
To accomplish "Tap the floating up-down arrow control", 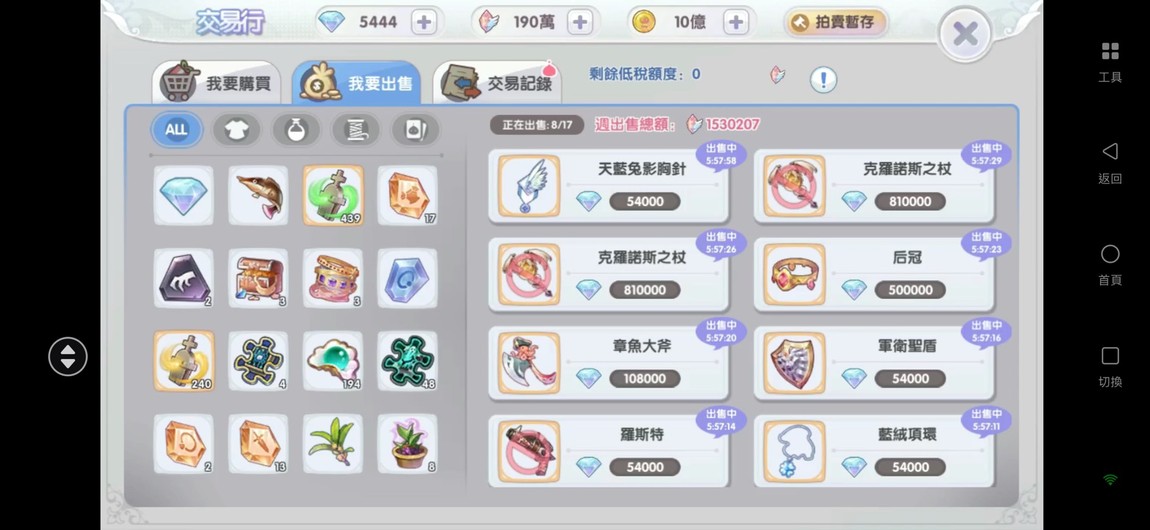I will click(x=68, y=357).
